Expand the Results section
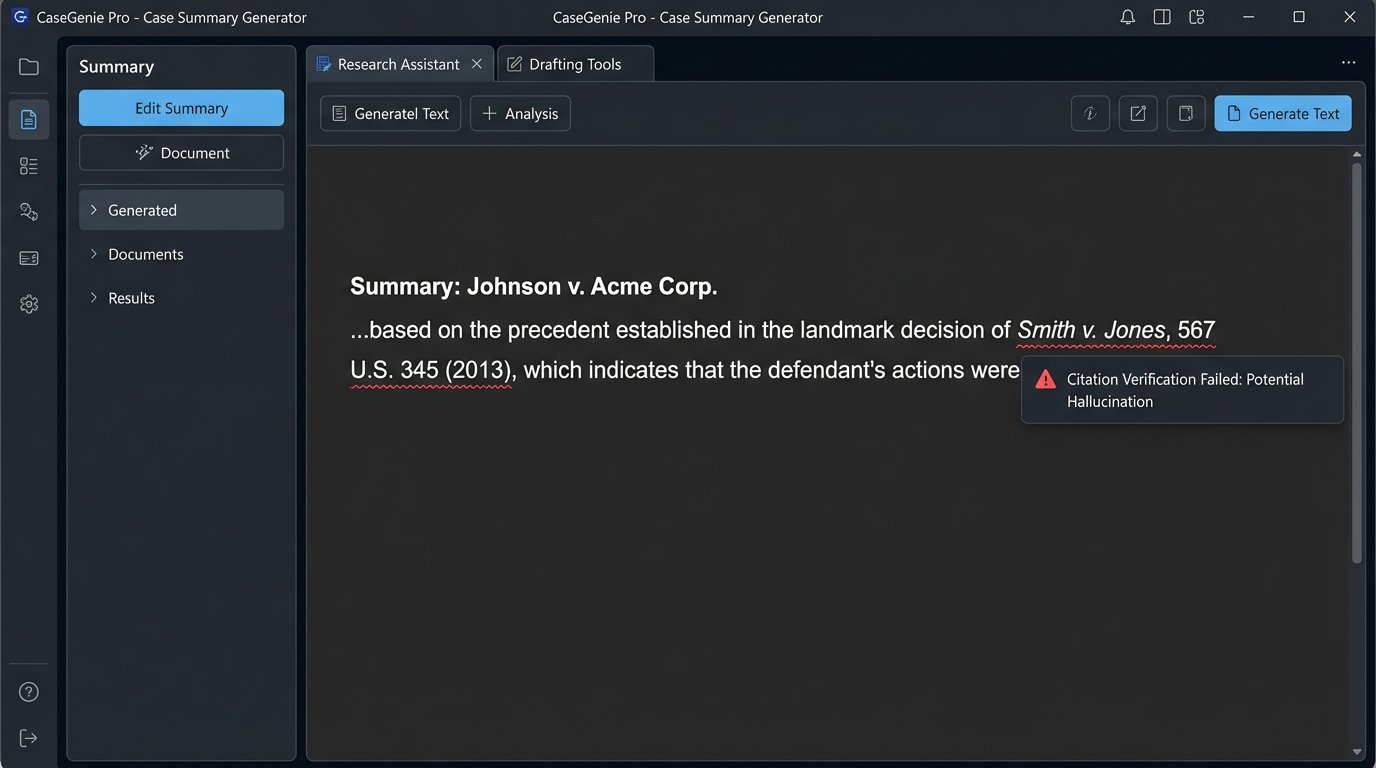 (x=131, y=297)
